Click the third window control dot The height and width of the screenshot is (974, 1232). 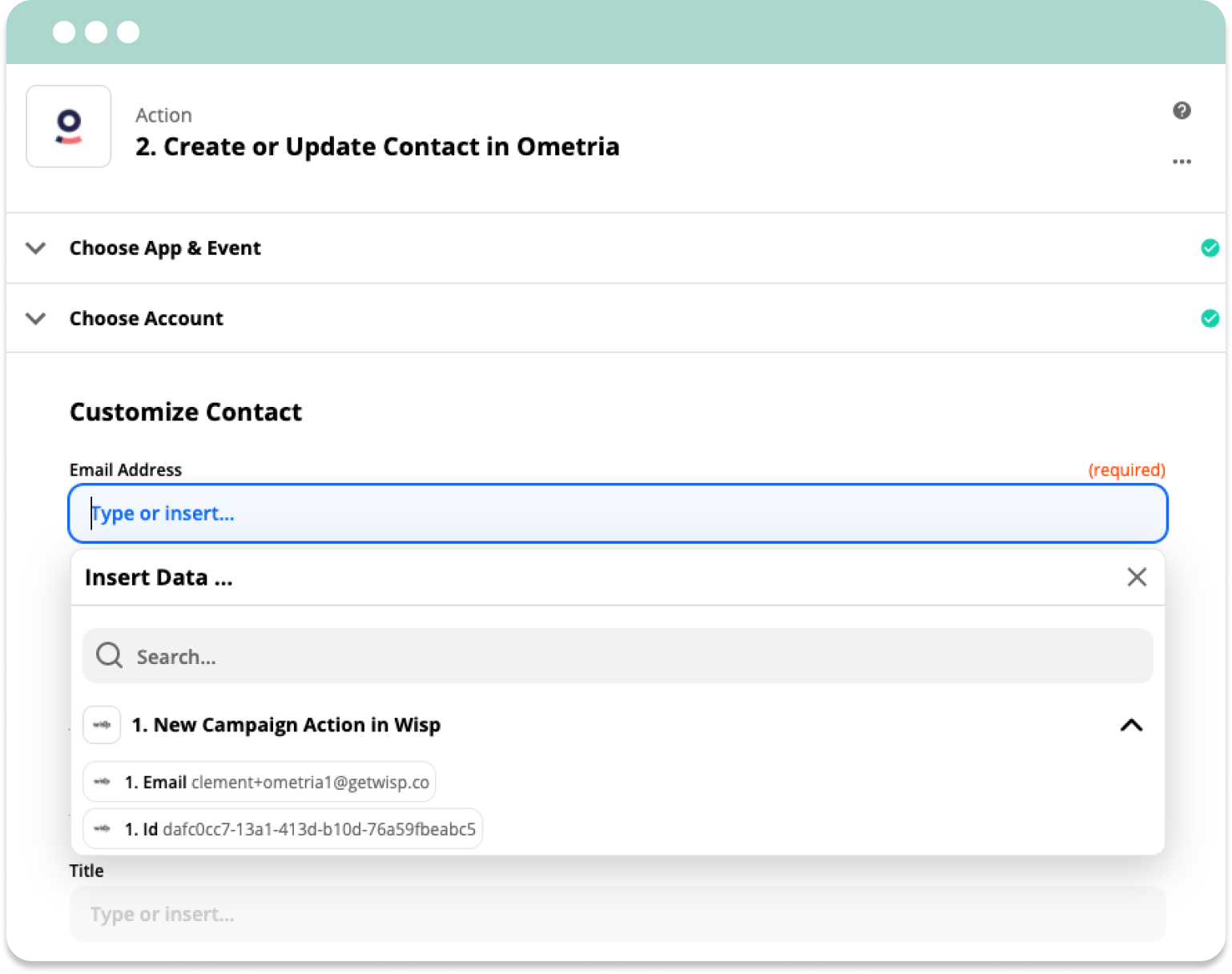pyautogui.click(x=128, y=32)
